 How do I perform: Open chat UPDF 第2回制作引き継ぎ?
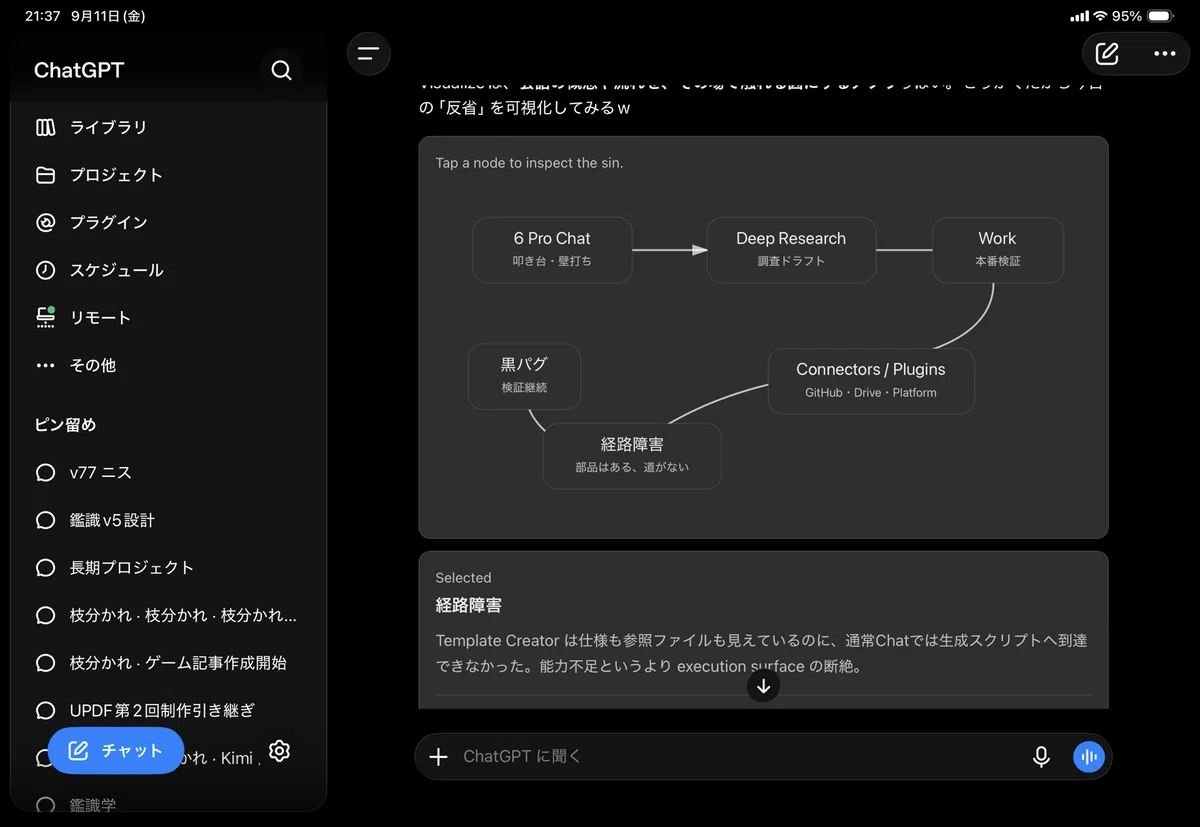(168, 711)
